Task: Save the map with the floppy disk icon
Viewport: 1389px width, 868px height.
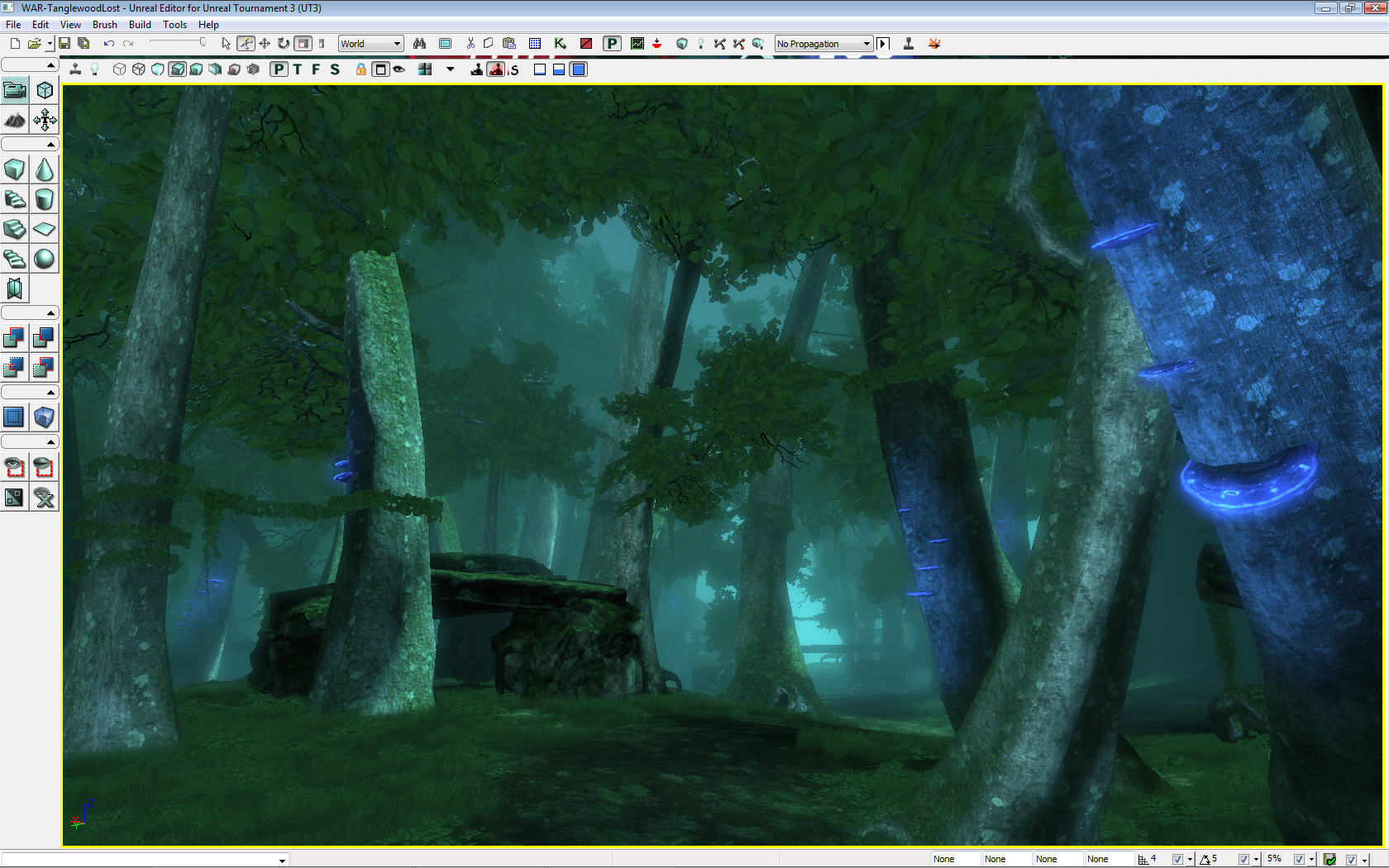Action: (64, 44)
